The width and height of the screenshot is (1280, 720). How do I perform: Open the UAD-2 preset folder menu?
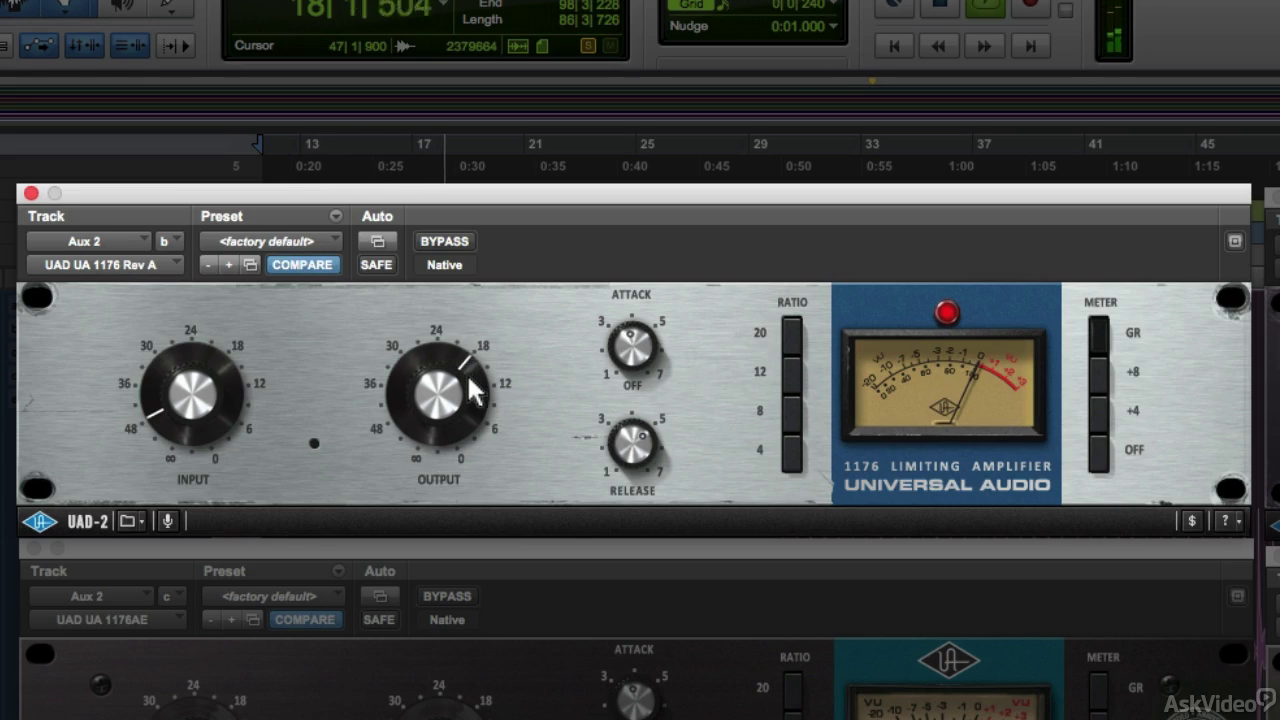(x=132, y=521)
